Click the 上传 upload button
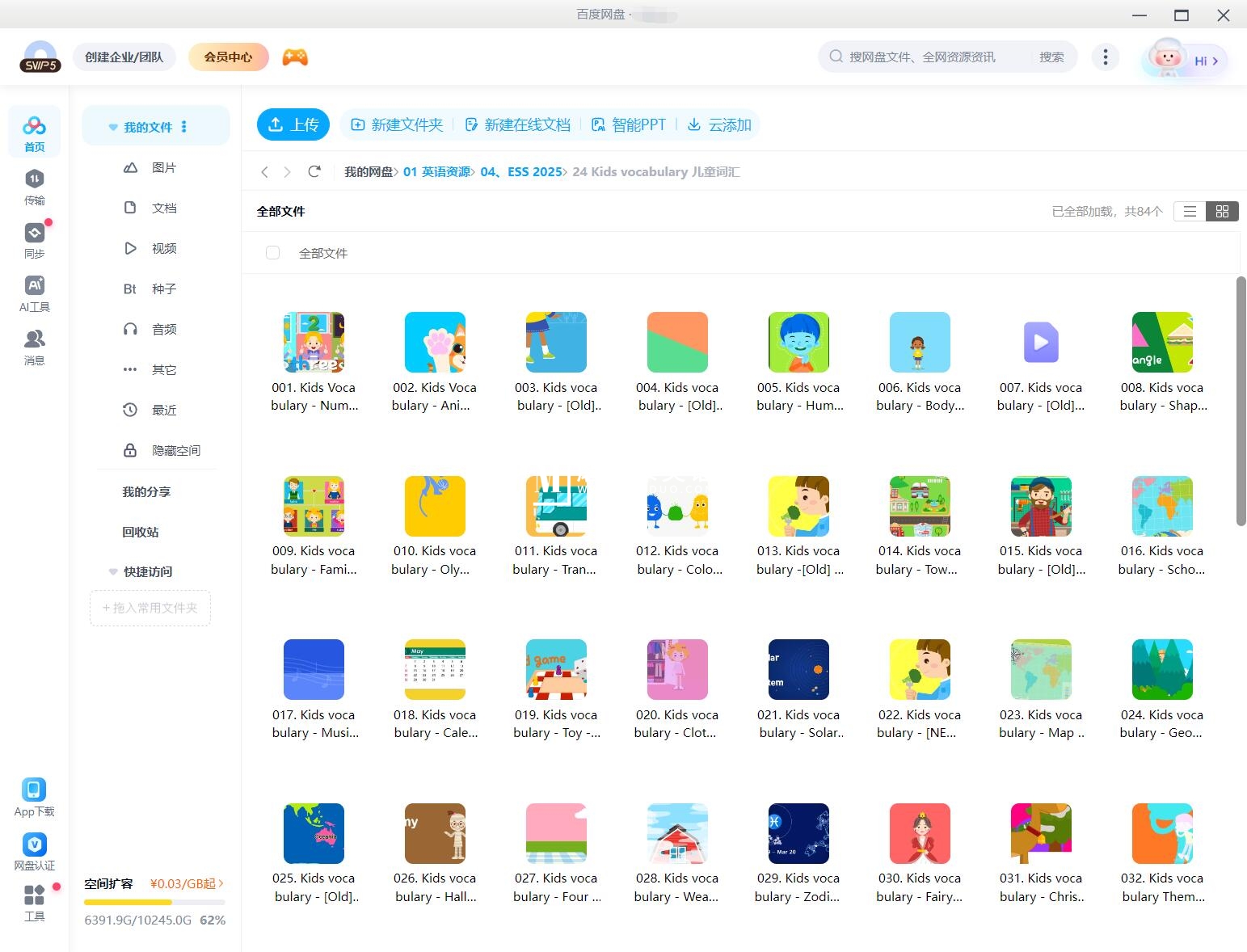Screen dimensions: 1247x952 [293, 124]
